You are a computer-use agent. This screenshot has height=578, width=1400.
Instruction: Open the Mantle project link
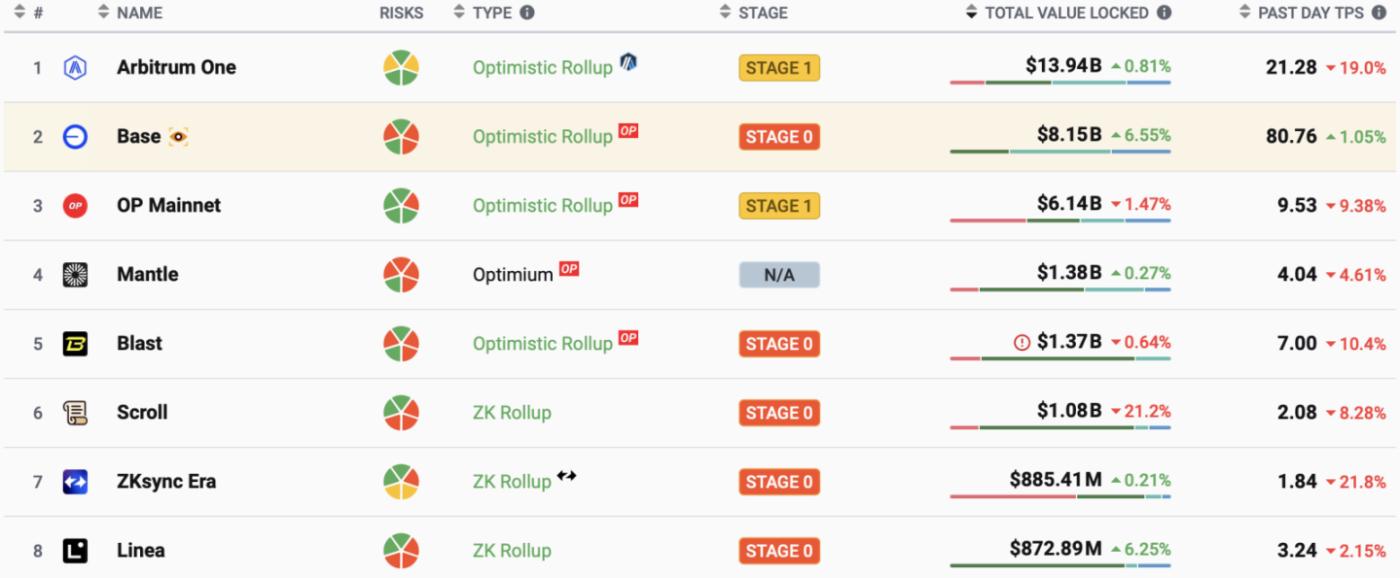(x=147, y=274)
